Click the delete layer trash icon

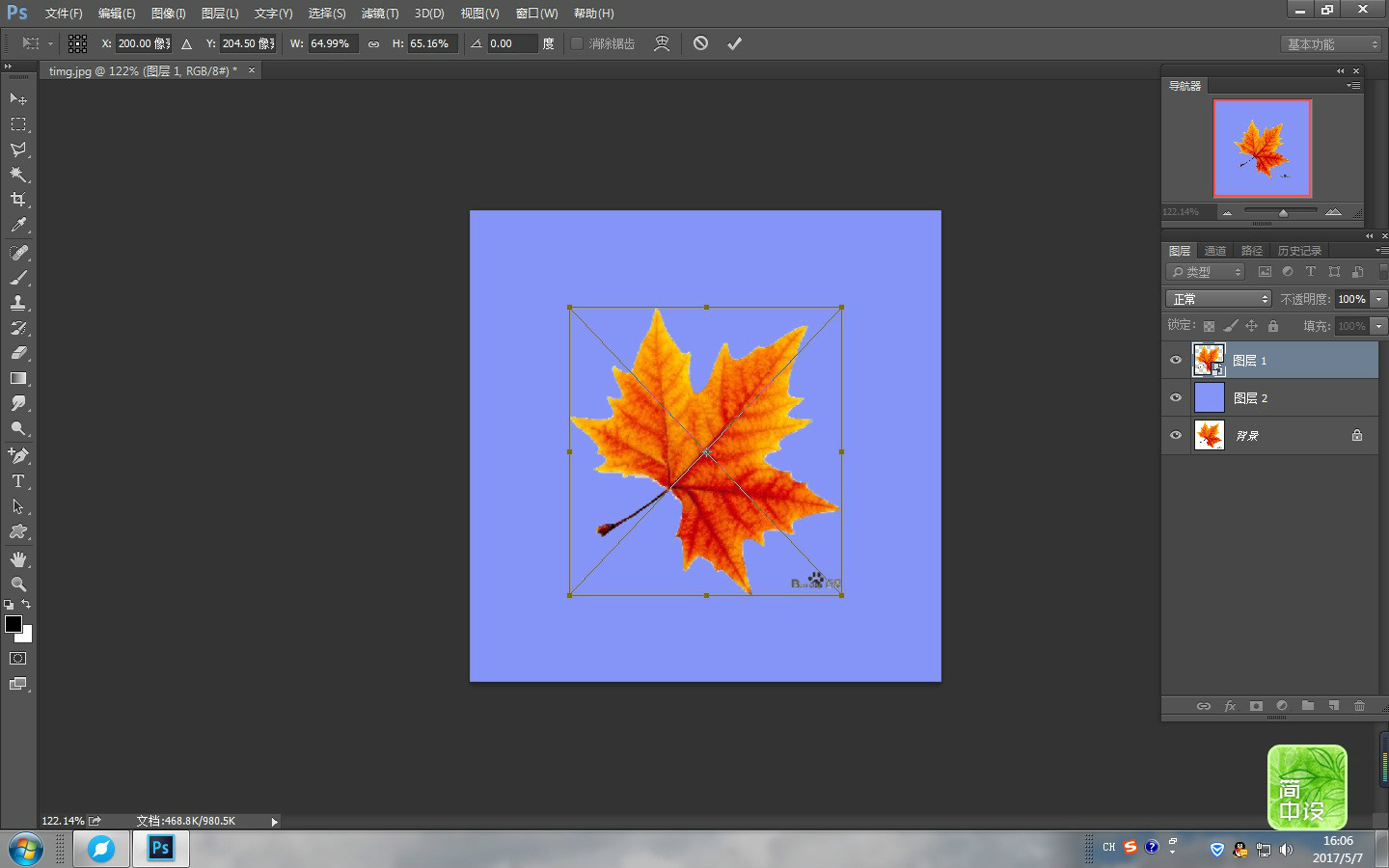click(1359, 706)
